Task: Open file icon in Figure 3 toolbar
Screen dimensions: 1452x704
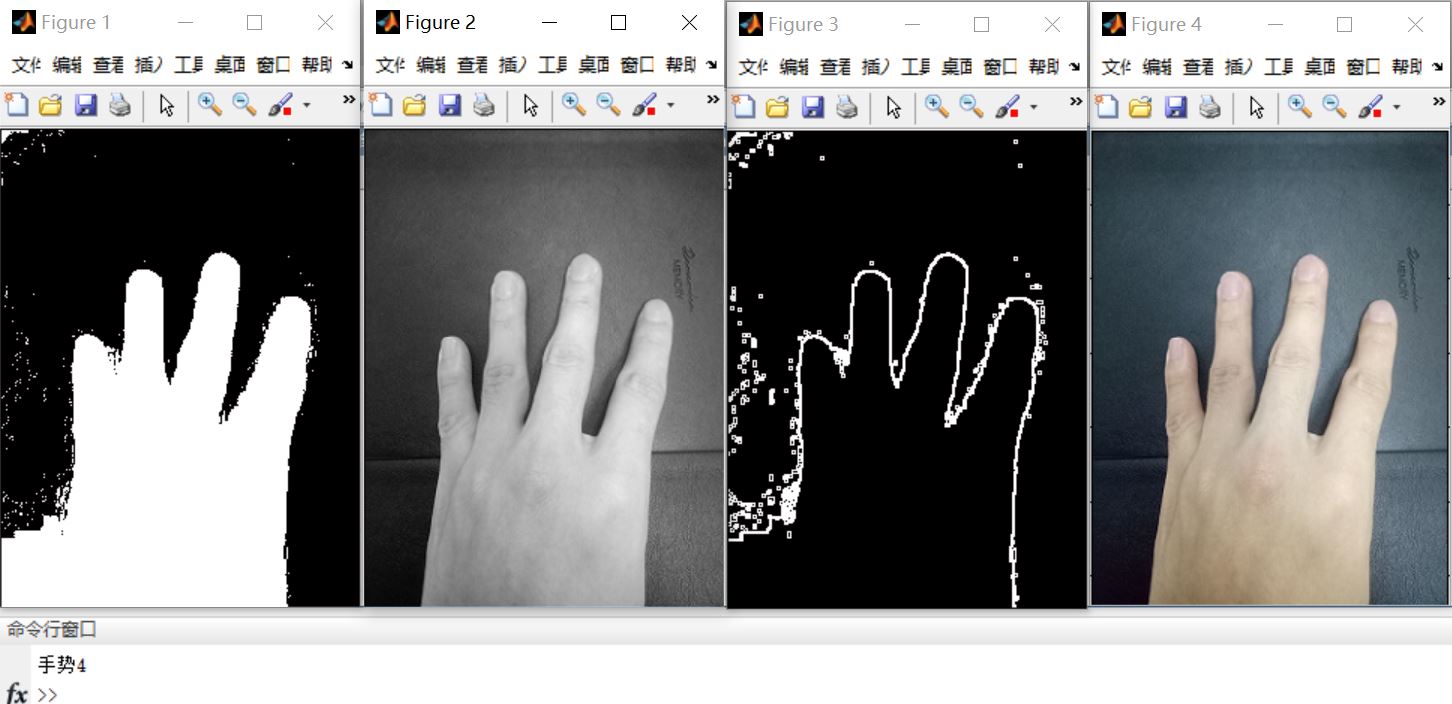Action: tap(777, 106)
